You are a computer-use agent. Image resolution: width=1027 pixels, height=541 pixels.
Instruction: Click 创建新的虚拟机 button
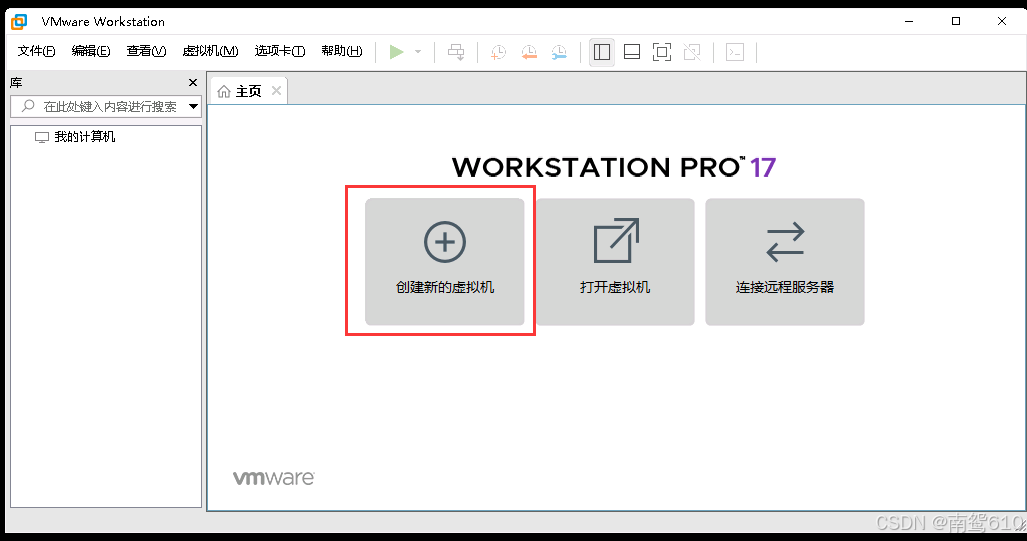445,262
